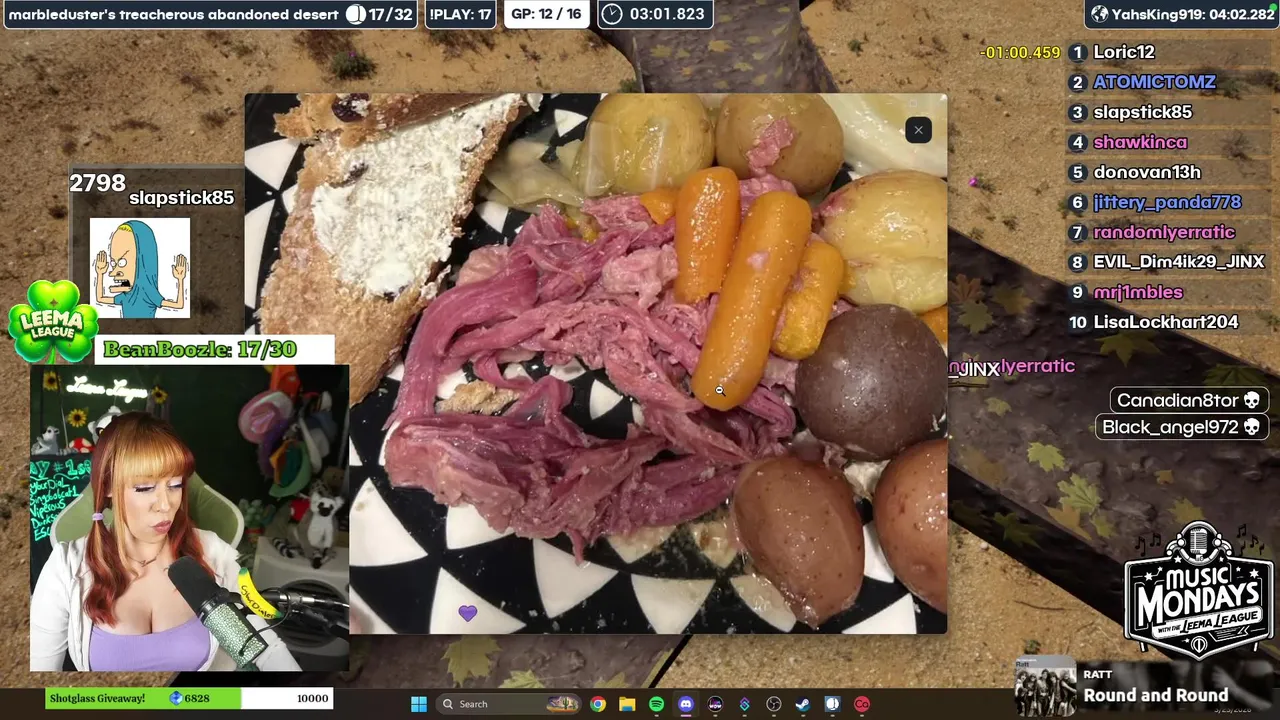Viewport: 1280px width, 720px height.
Task: Open Steam from the taskbar
Action: tap(803, 704)
